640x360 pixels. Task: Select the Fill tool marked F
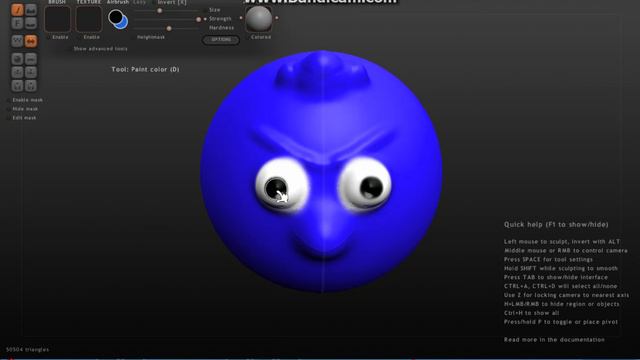pos(17,23)
